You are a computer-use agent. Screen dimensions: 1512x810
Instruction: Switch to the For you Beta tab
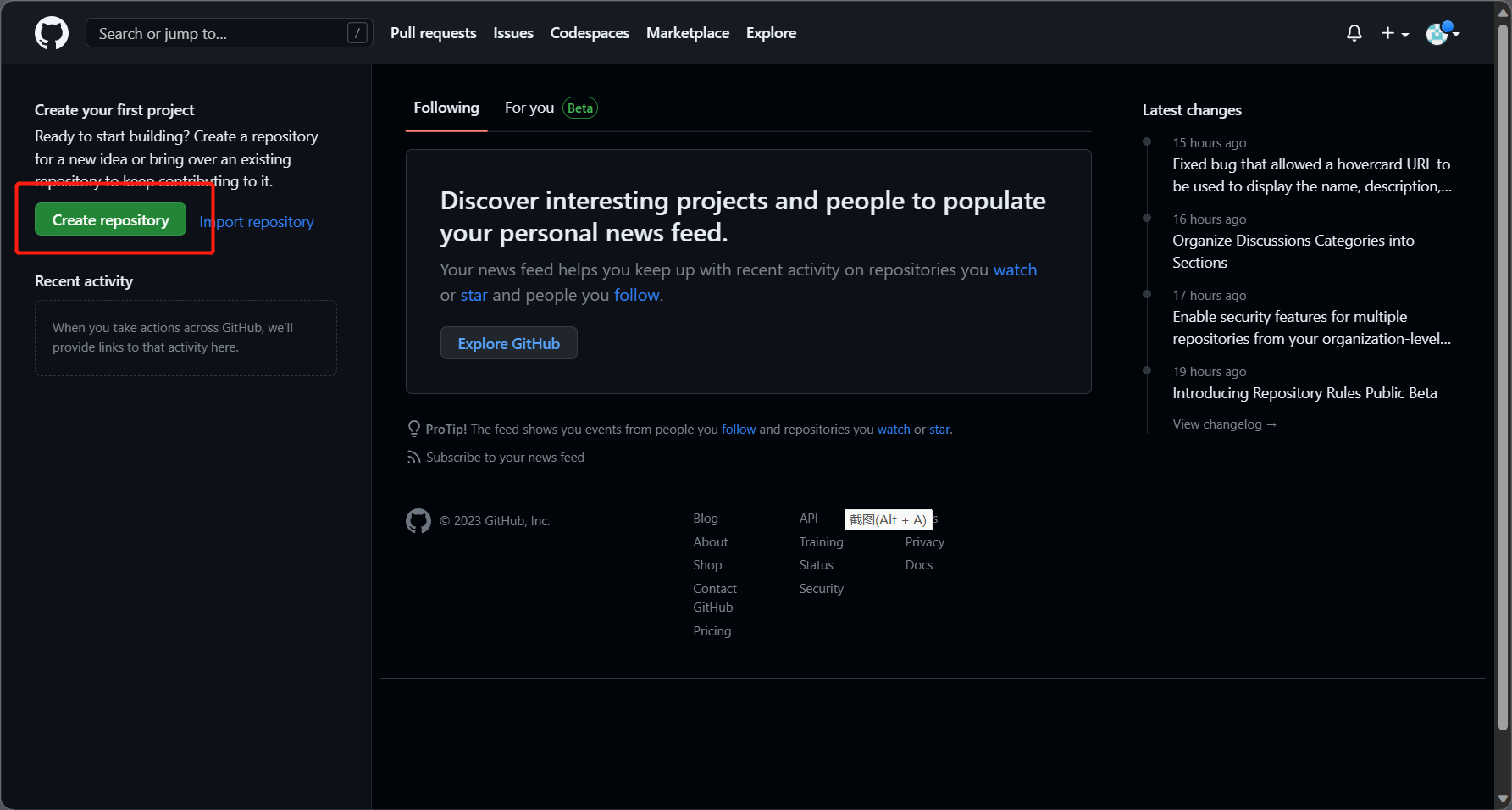551,108
